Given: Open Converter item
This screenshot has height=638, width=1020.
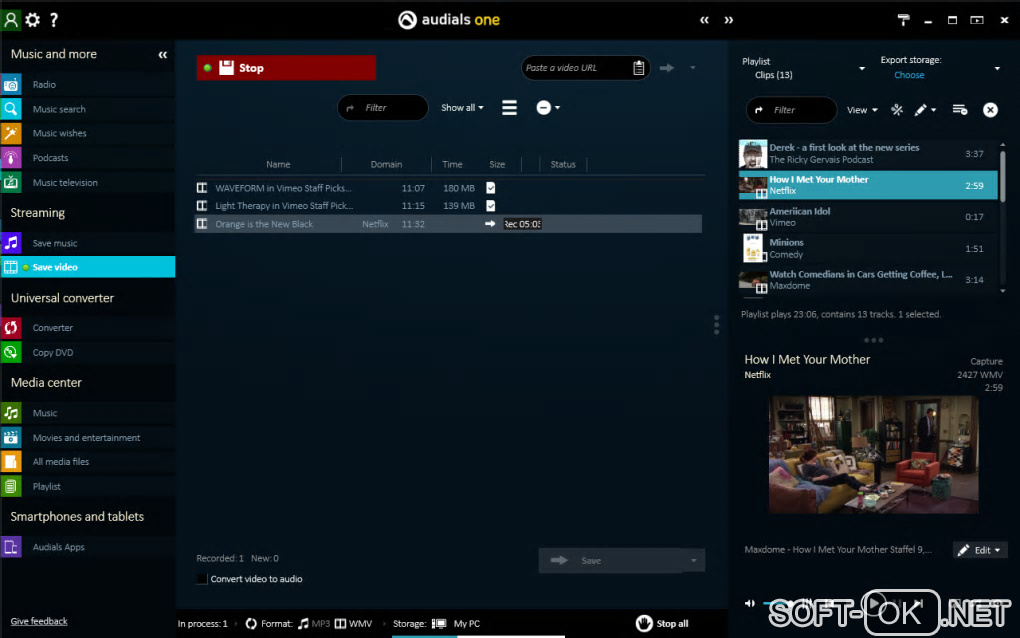Looking at the screenshot, I should pos(53,328).
